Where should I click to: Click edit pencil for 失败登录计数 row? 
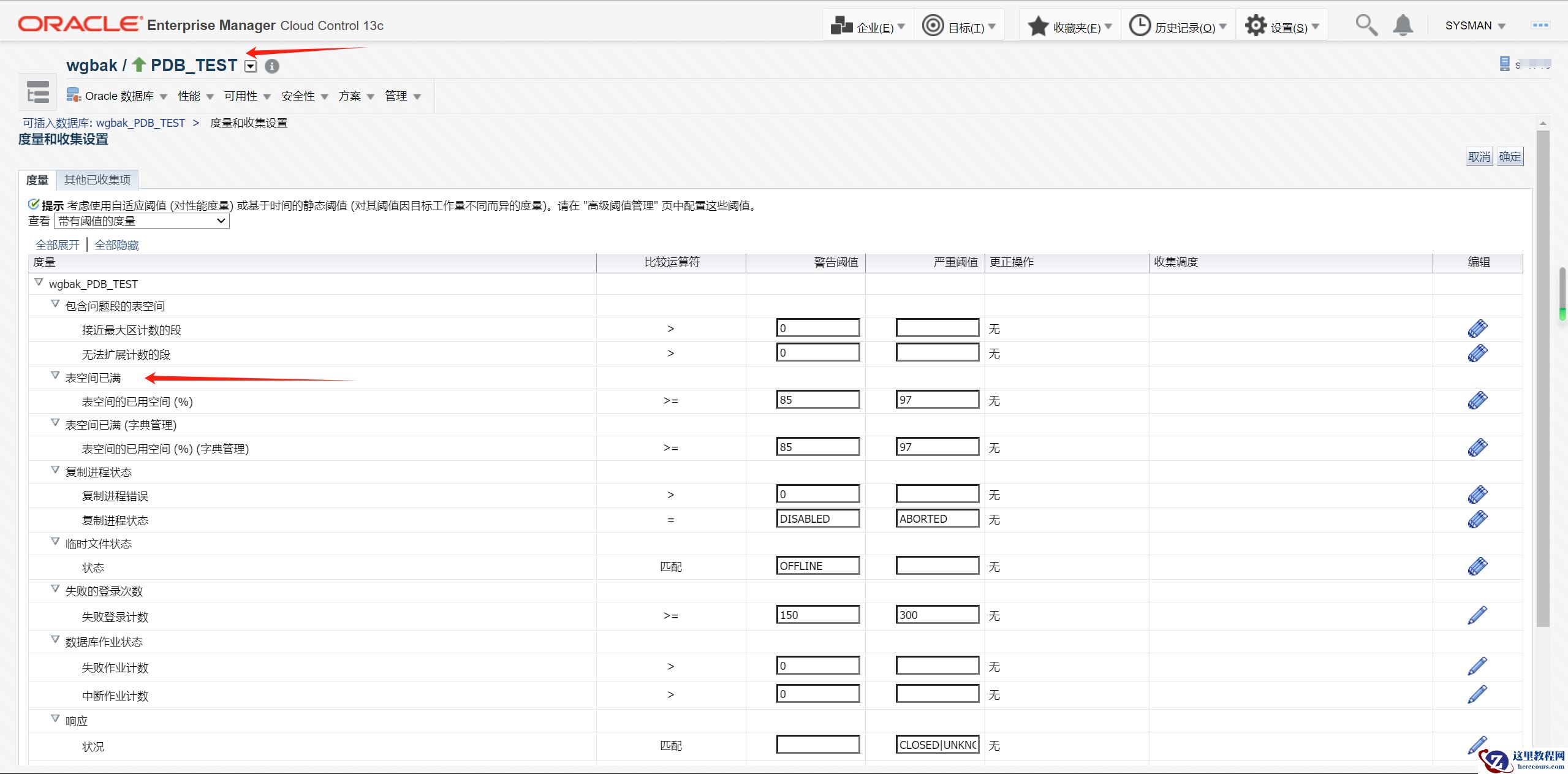[1477, 615]
